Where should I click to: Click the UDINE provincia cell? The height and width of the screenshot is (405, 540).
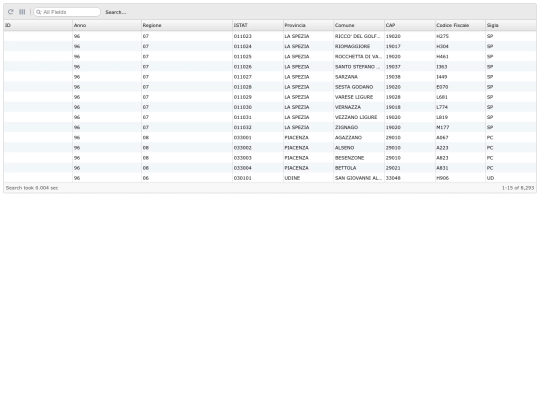tap(308, 178)
